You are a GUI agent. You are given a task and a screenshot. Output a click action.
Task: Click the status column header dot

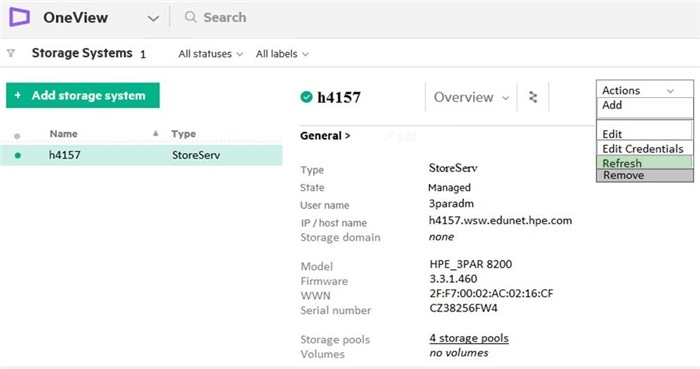(17, 136)
